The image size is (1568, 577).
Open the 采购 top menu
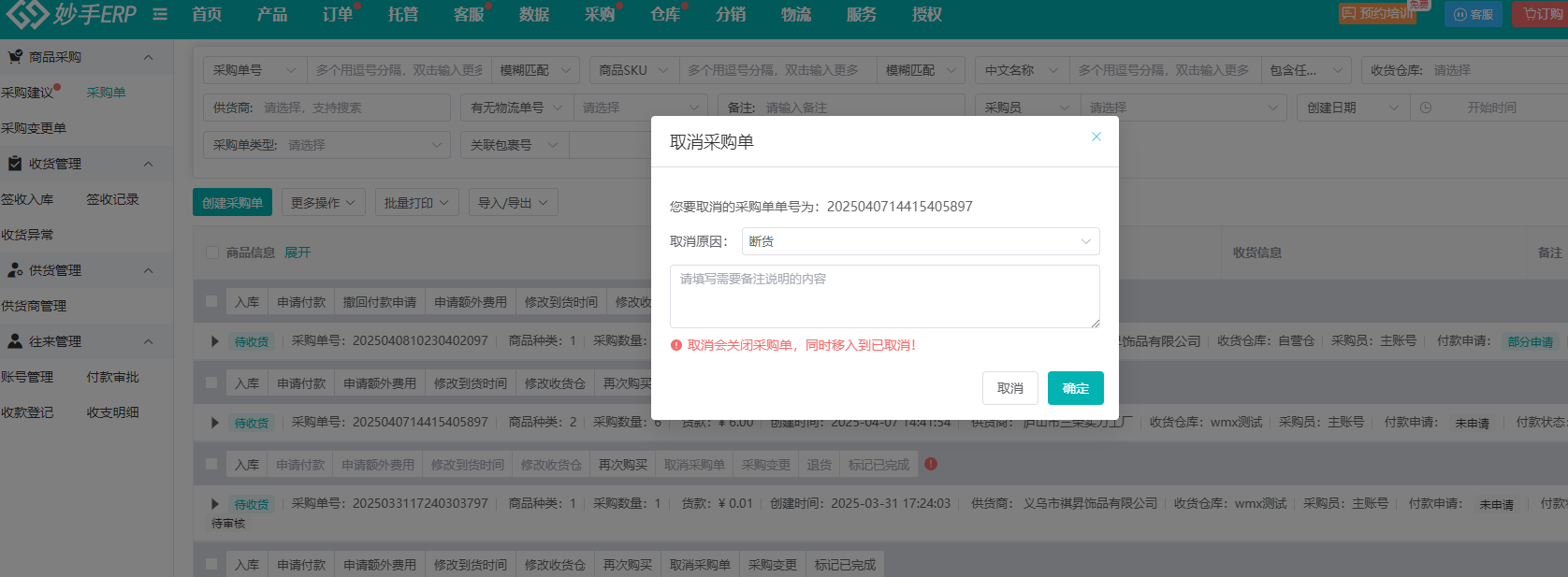pyautogui.click(x=600, y=14)
